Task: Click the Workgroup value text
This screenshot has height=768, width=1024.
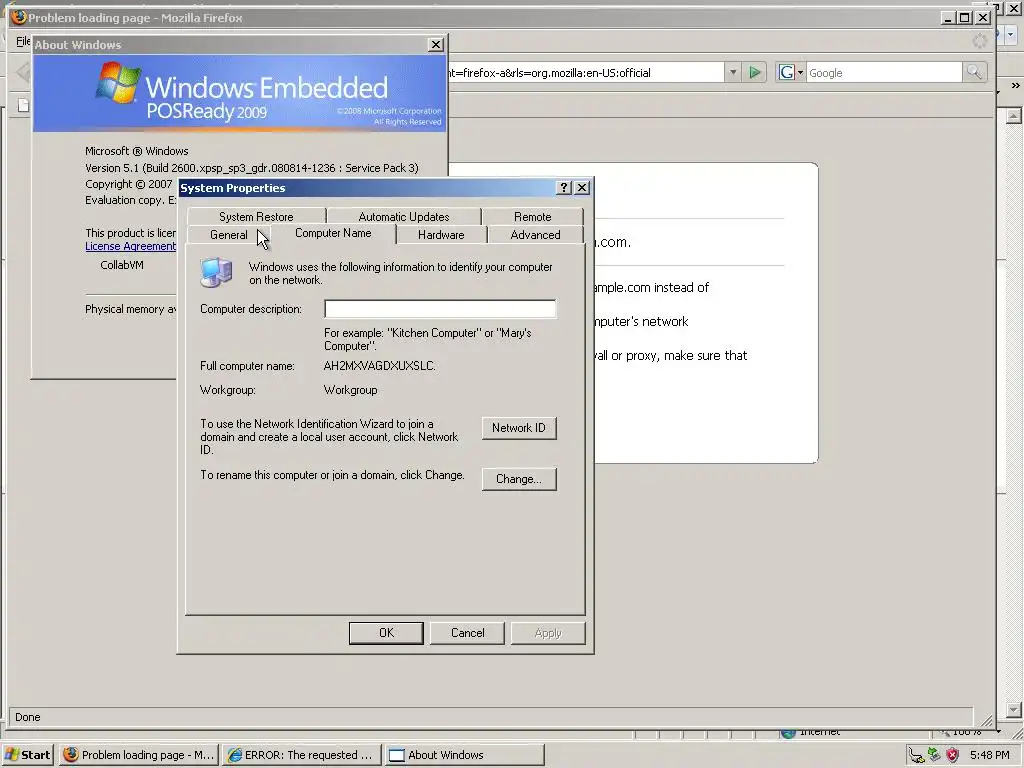Action: [x=350, y=390]
